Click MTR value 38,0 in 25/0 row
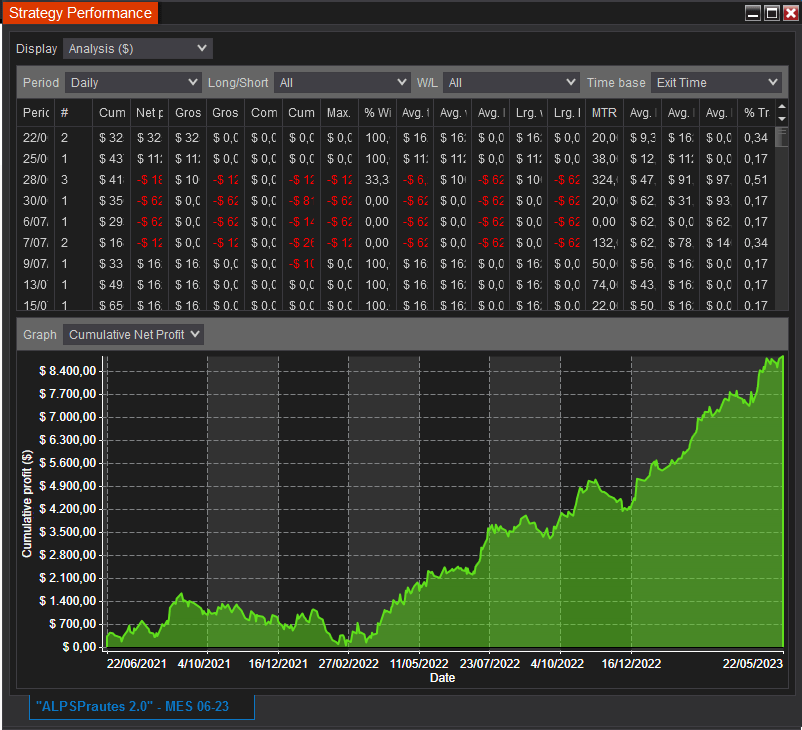The width and height of the screenshot is (802, 730). pos(605,159)
